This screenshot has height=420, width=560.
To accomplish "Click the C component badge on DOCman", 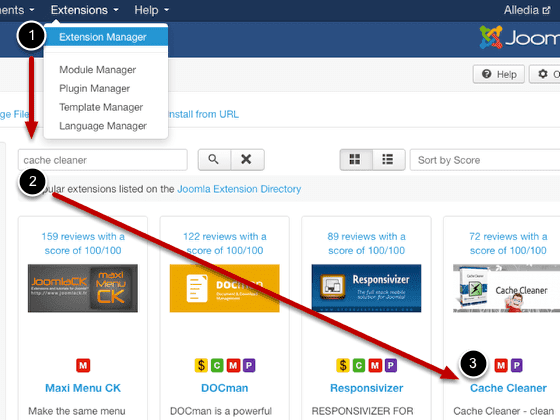I will point(217,365).
